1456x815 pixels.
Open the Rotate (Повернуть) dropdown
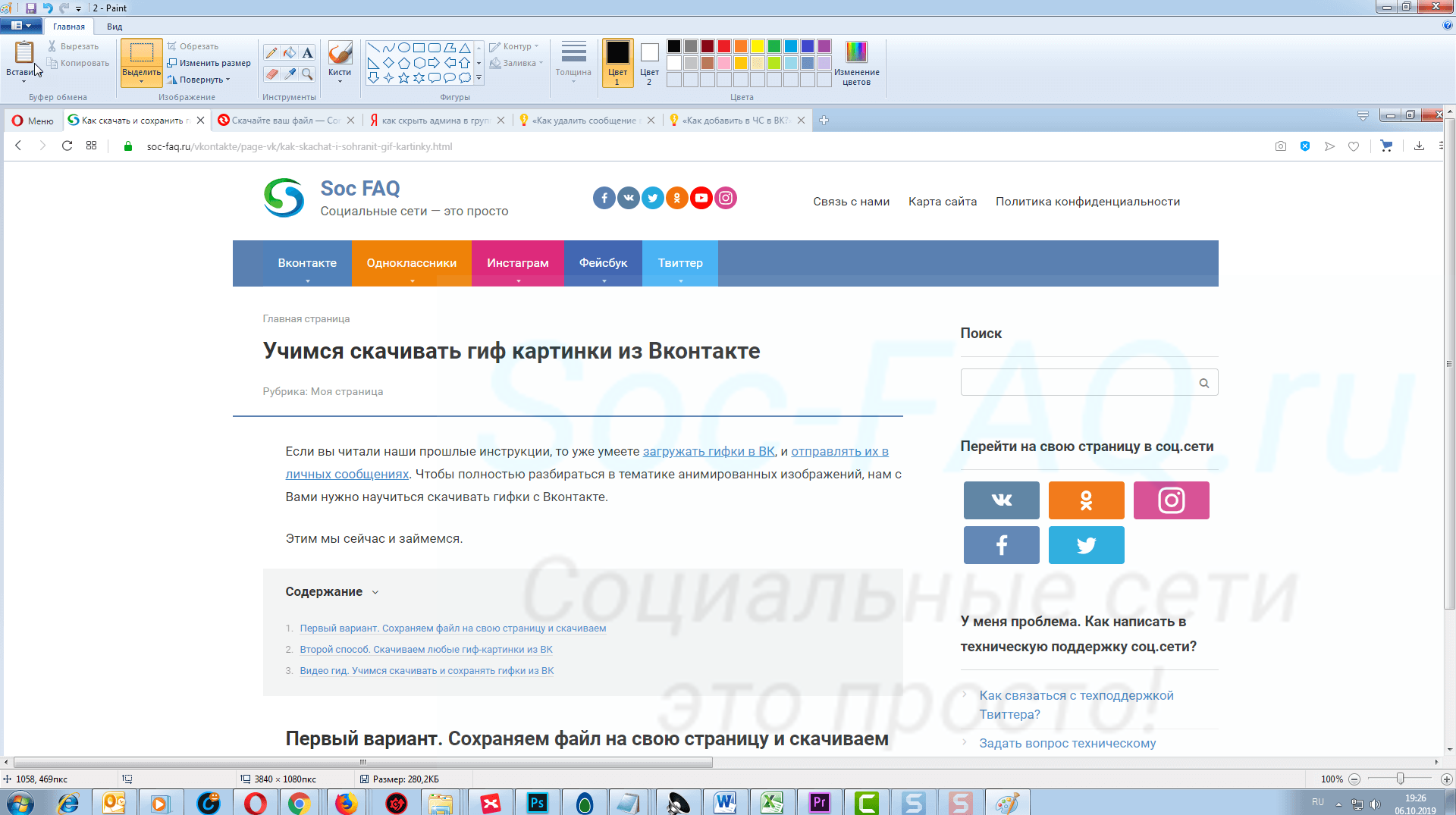coord(199,80)
